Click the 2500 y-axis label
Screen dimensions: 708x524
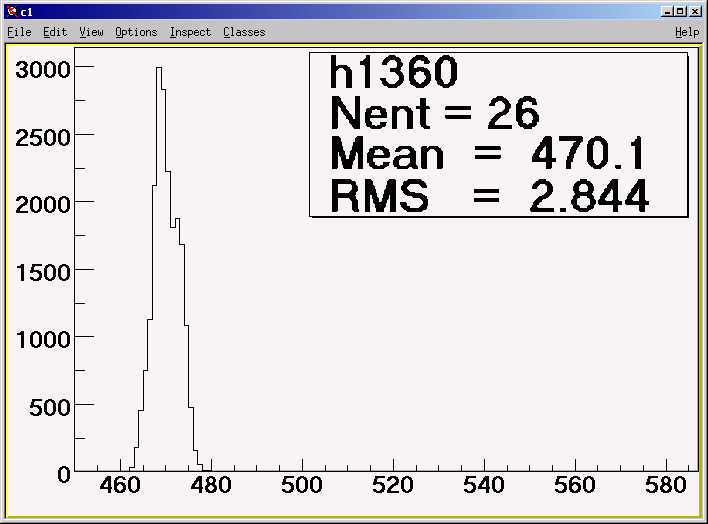click(x=43, y=137)
